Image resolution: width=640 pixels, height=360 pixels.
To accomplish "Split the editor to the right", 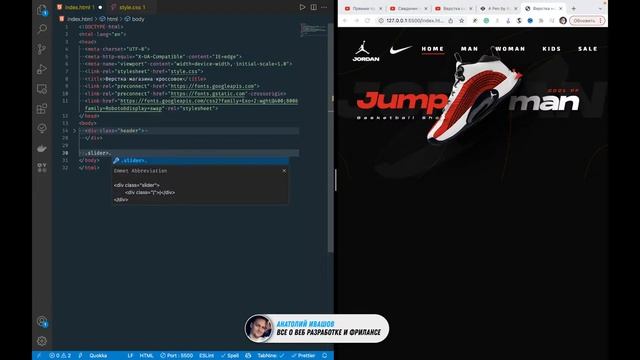I will click(313, 7).
